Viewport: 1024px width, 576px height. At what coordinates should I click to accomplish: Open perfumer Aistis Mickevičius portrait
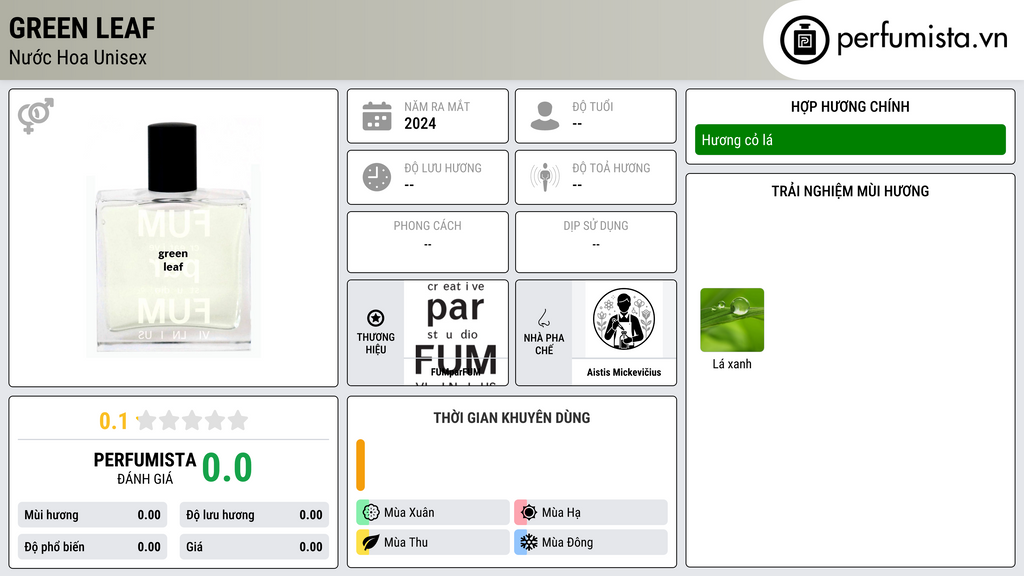click(x=624, y=320)
